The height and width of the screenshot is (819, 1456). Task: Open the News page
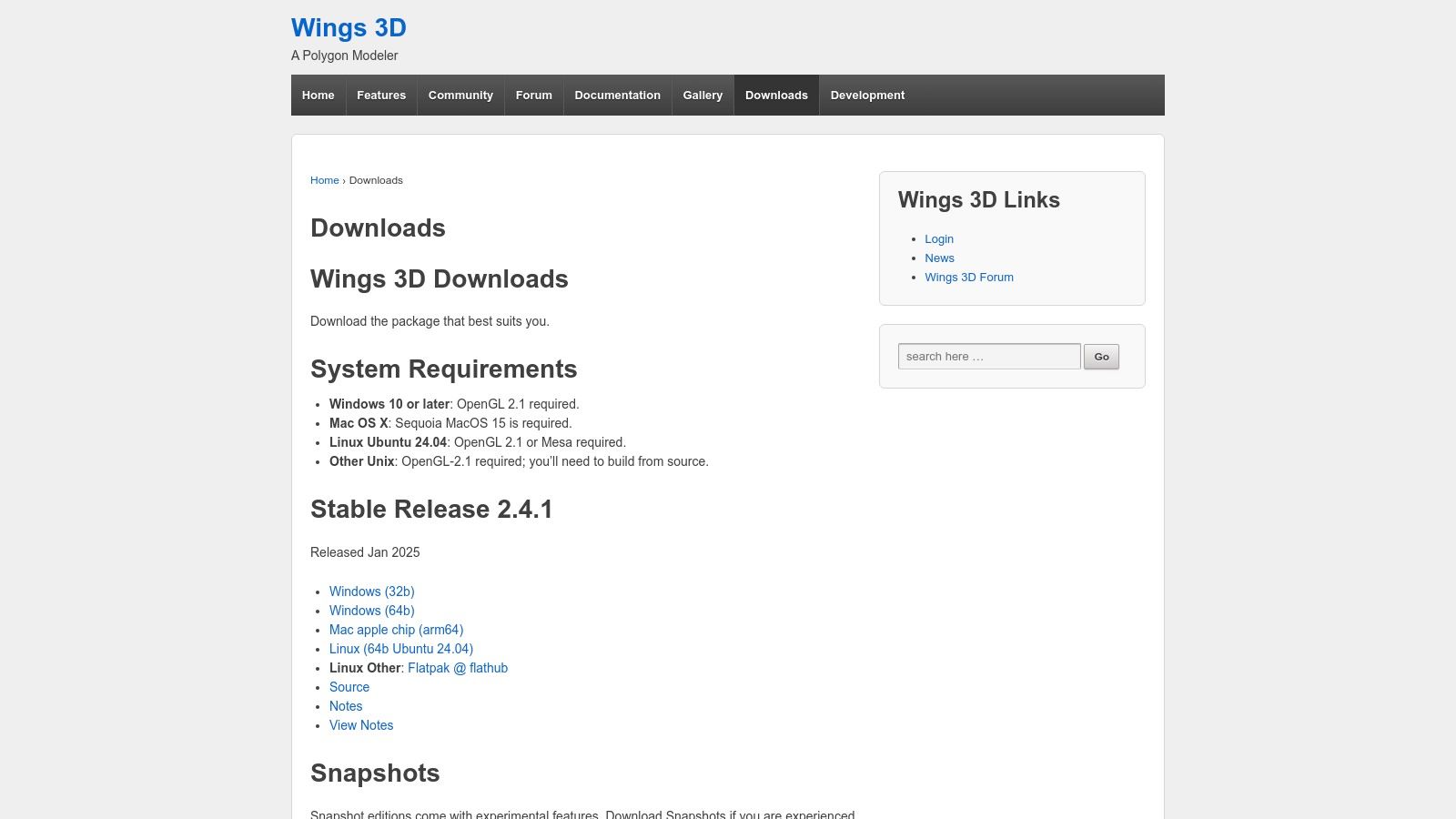pyautogui.click(x=939, y=258)
